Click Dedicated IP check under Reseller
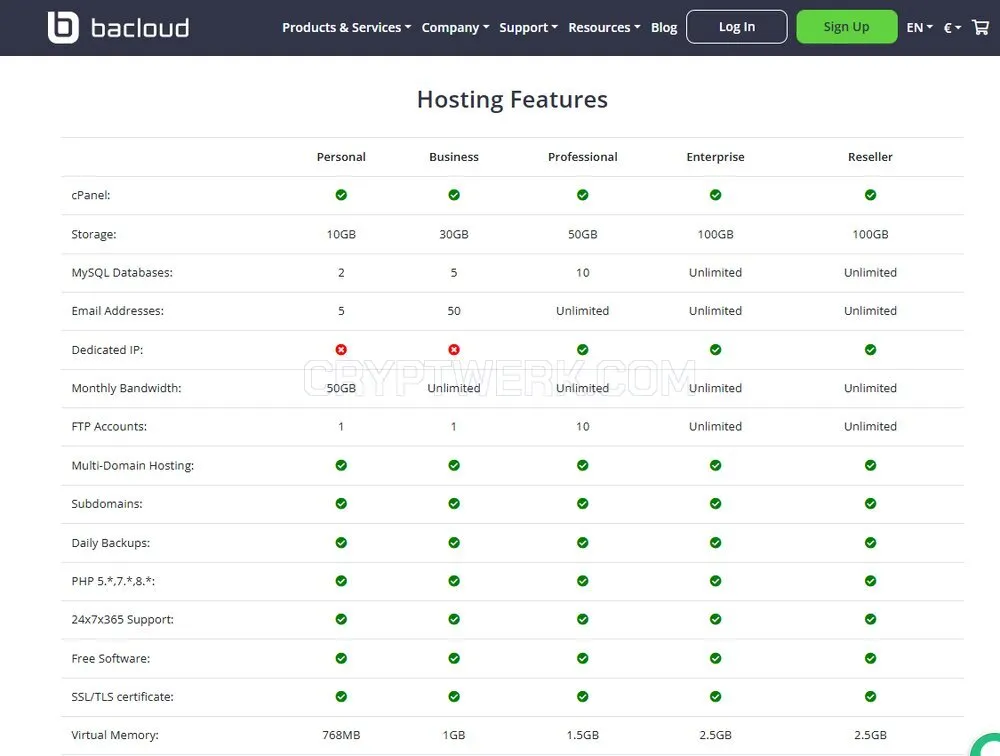This screenshot has width=1000, height=756. pyautogui.click(x=870, y=350)
